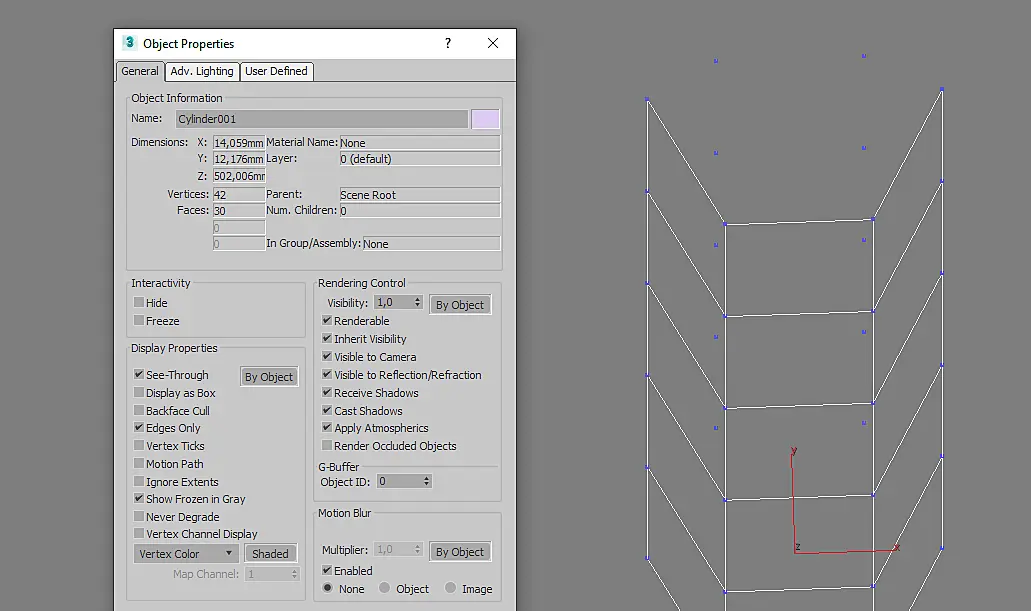Image resolution: width=1031 pixels, height=611 pixels.
Task: Open the Adv. Lighting tab
Action: coord(201,71)
